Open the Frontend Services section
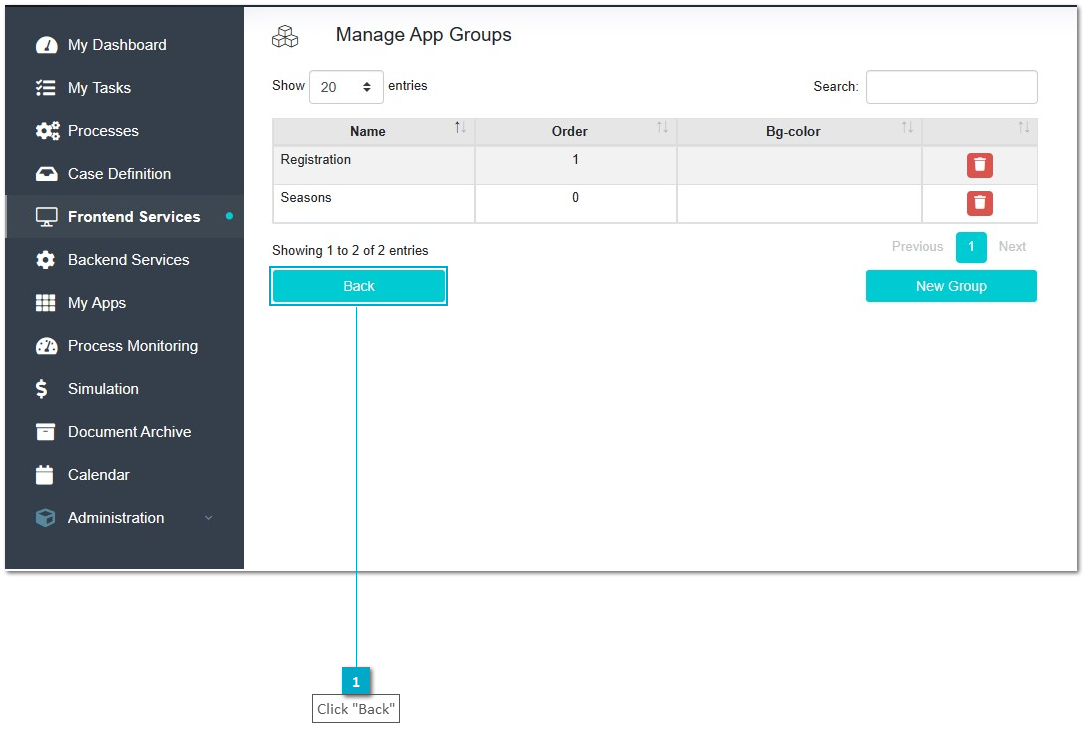Image resolution: width=1086 pixels, height=735 pixels. pyautogui.click(x=134, y=217)
